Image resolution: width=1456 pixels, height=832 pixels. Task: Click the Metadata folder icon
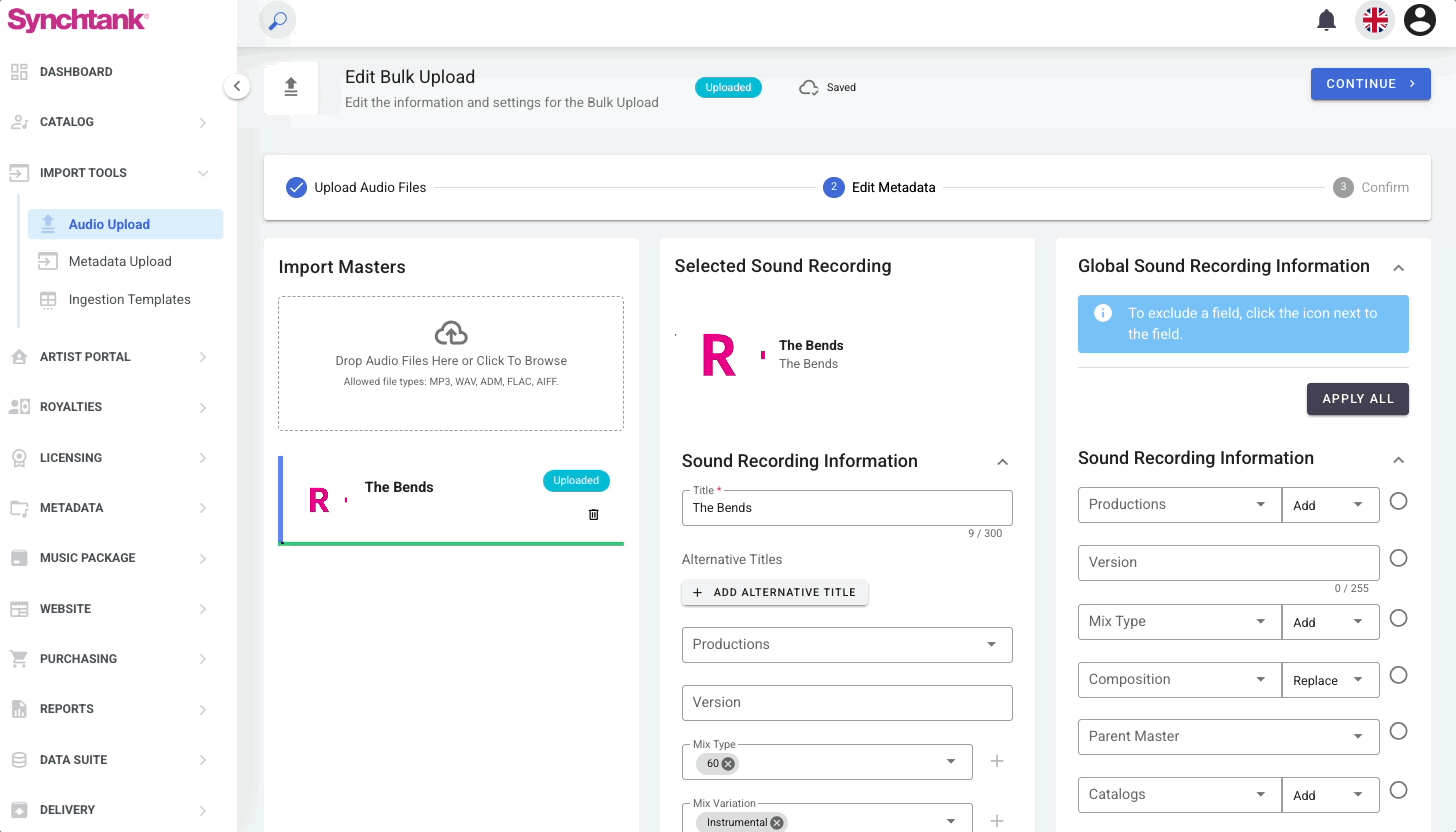click(x=19, y=508)
